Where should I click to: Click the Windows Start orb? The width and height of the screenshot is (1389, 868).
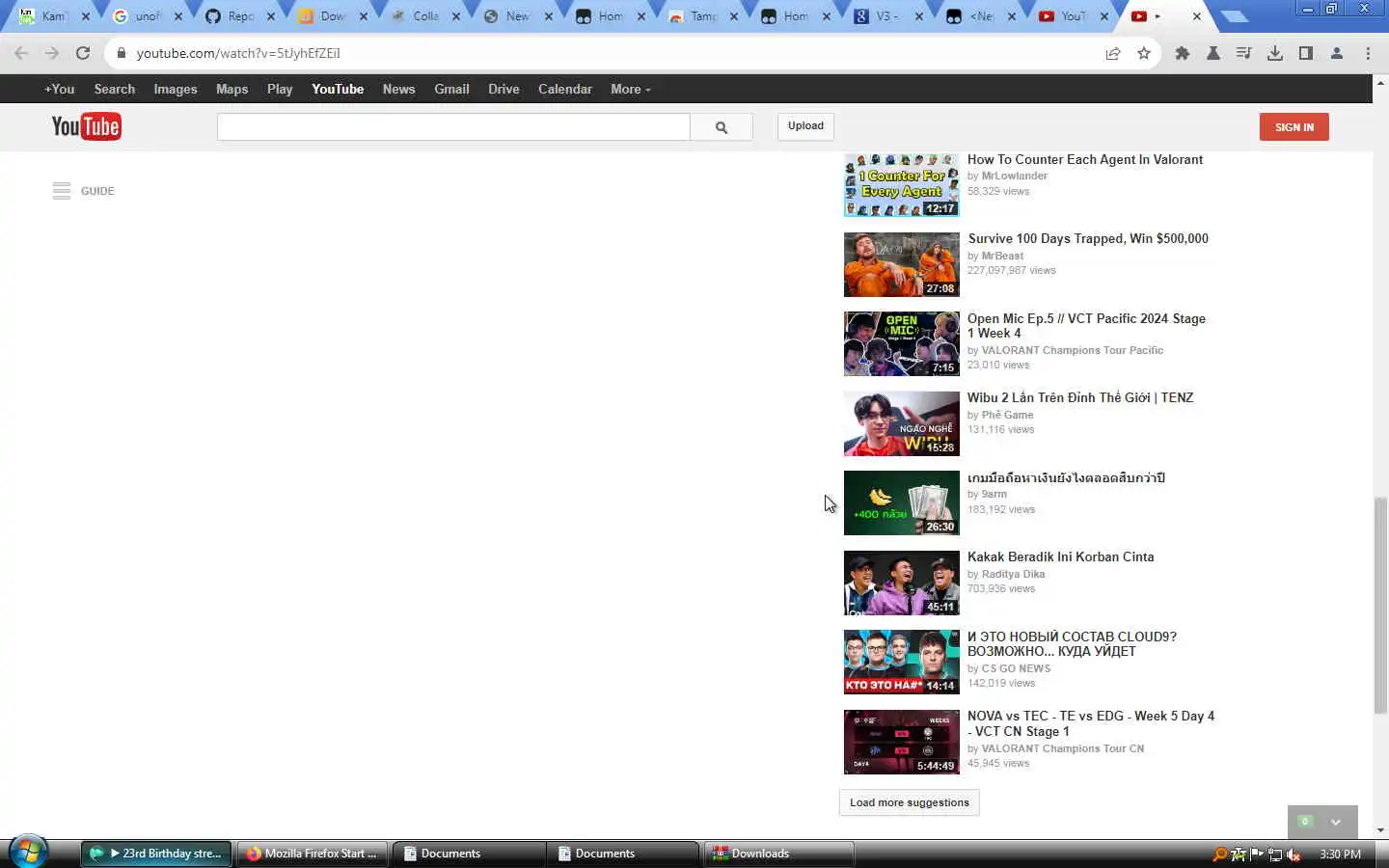(x=28, y=853)
